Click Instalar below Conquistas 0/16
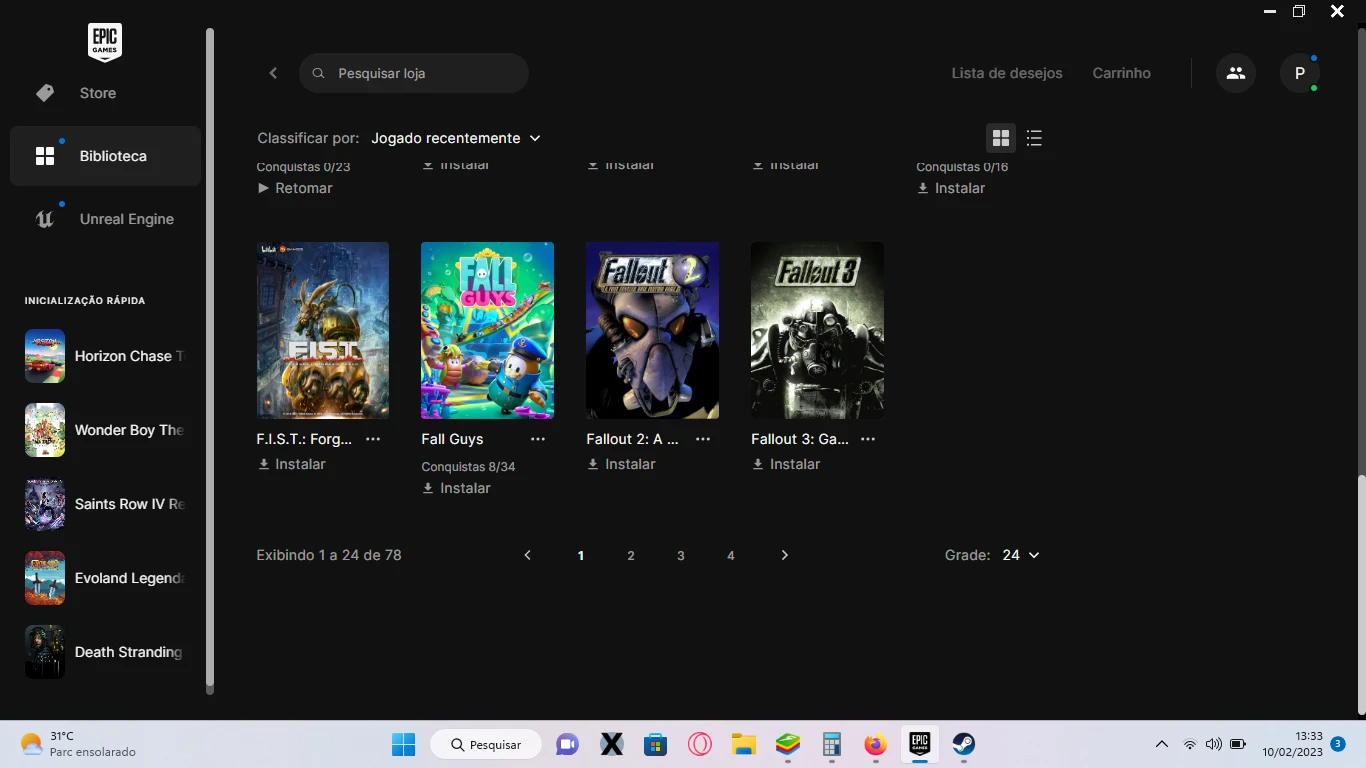1366x768 pixels. pos(951,188)
